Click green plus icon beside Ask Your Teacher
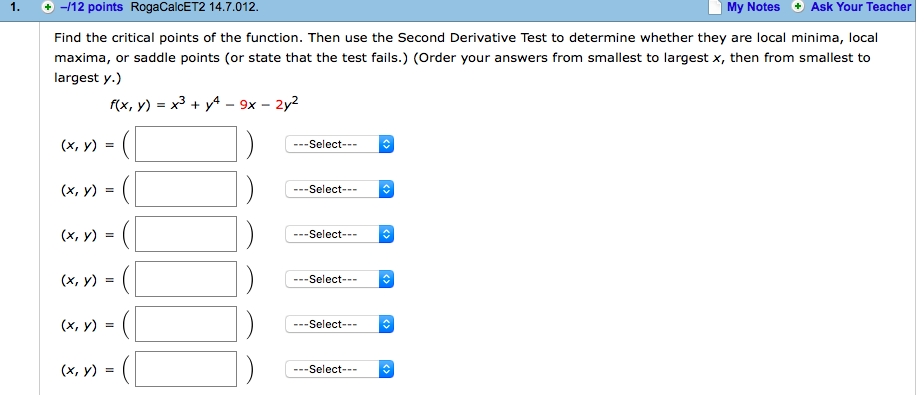 point(798,7)
